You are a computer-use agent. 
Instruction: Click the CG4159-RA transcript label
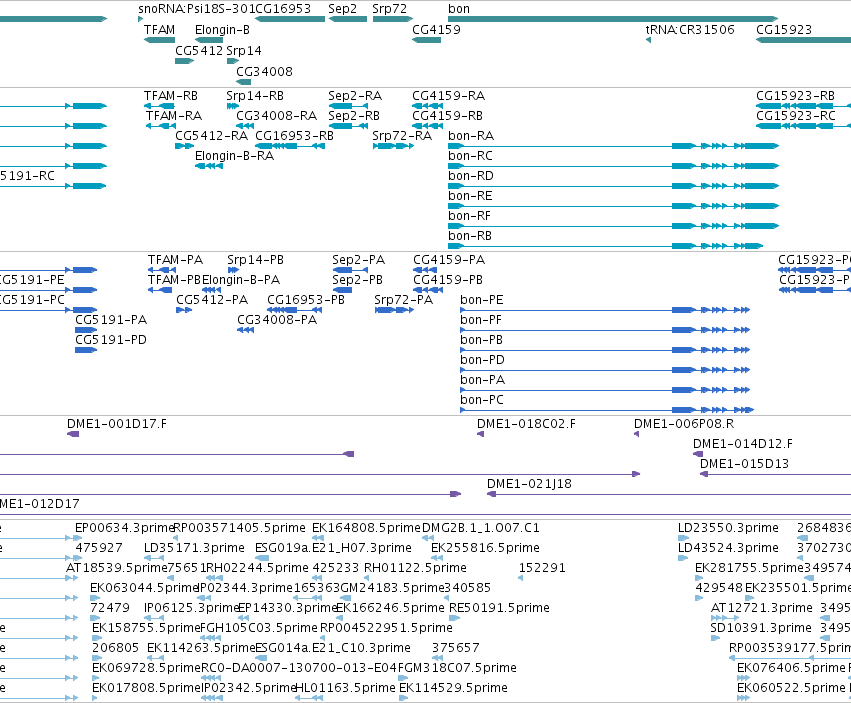[448, 96]
